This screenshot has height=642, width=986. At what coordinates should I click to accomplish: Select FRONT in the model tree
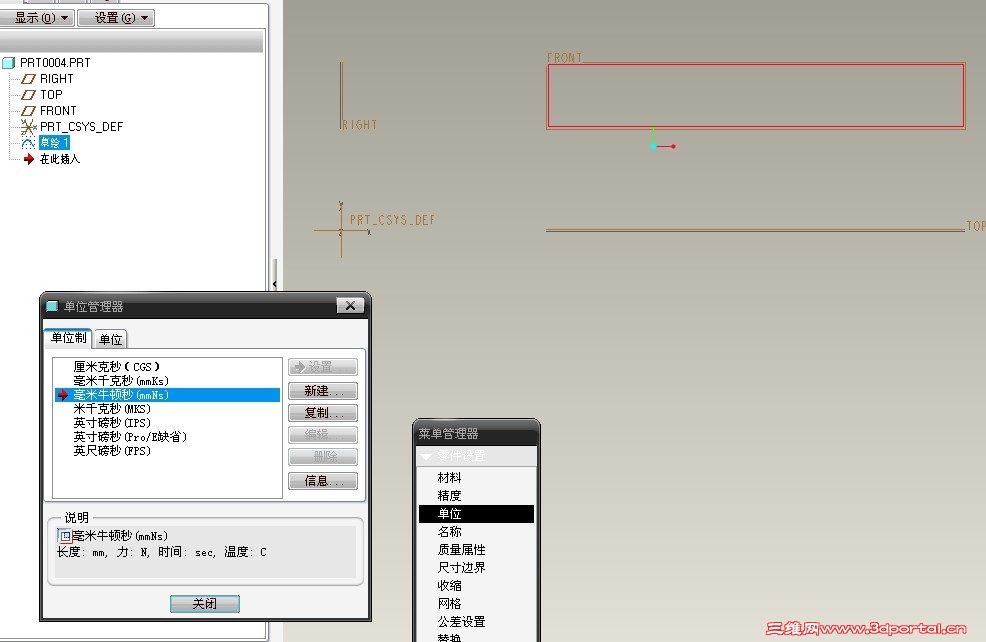pos(58,111)
